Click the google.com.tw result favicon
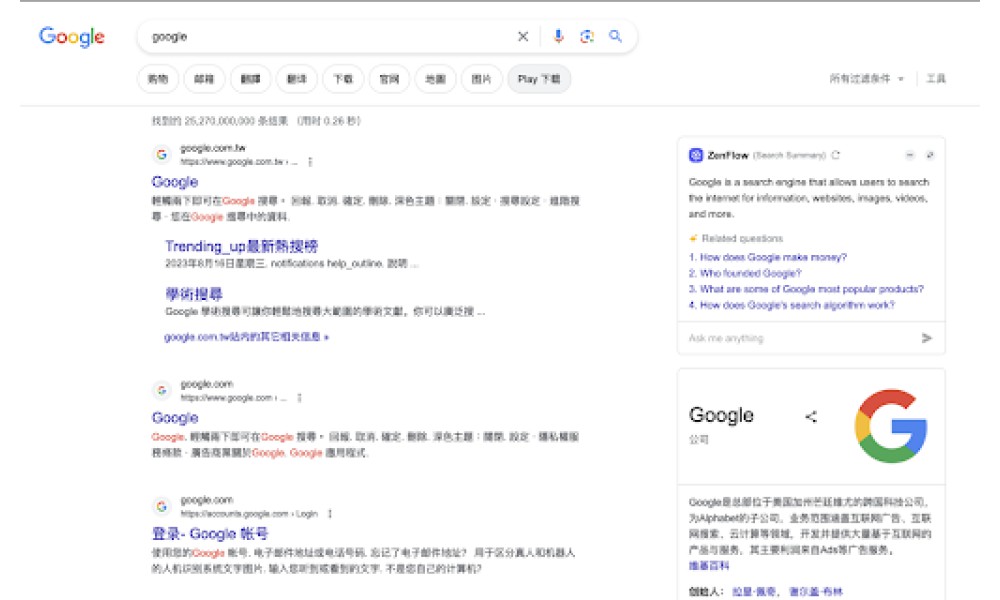This screenshot has width=1000, height=600. pyautogui.click(x=162, y=154)
